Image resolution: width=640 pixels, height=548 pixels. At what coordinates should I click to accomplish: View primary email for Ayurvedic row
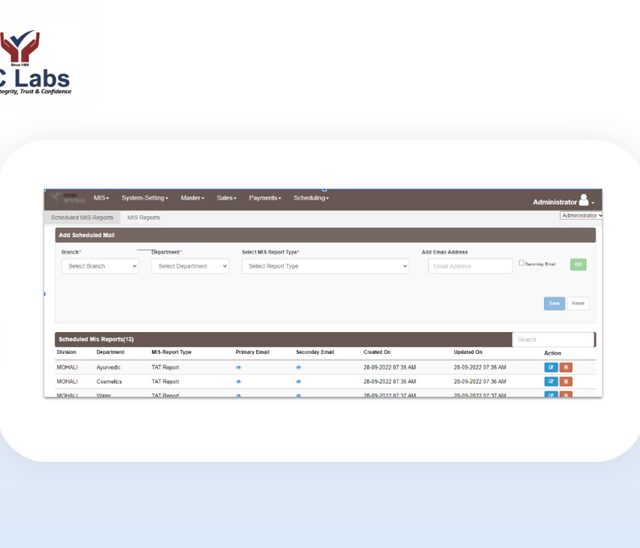tap(239, 367)
